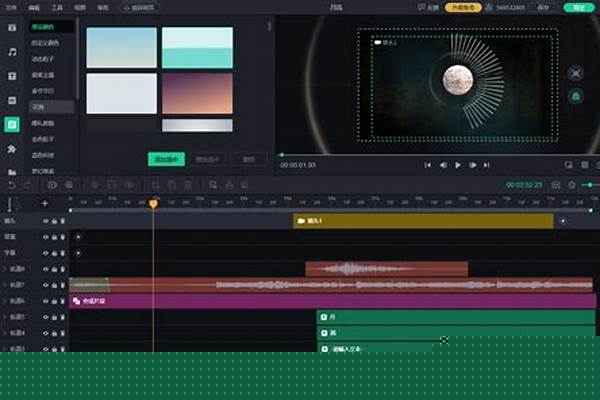The image size is (600, 400).
Task: Select the grey-highlighted category in the list
Action: tap(51, 107)
